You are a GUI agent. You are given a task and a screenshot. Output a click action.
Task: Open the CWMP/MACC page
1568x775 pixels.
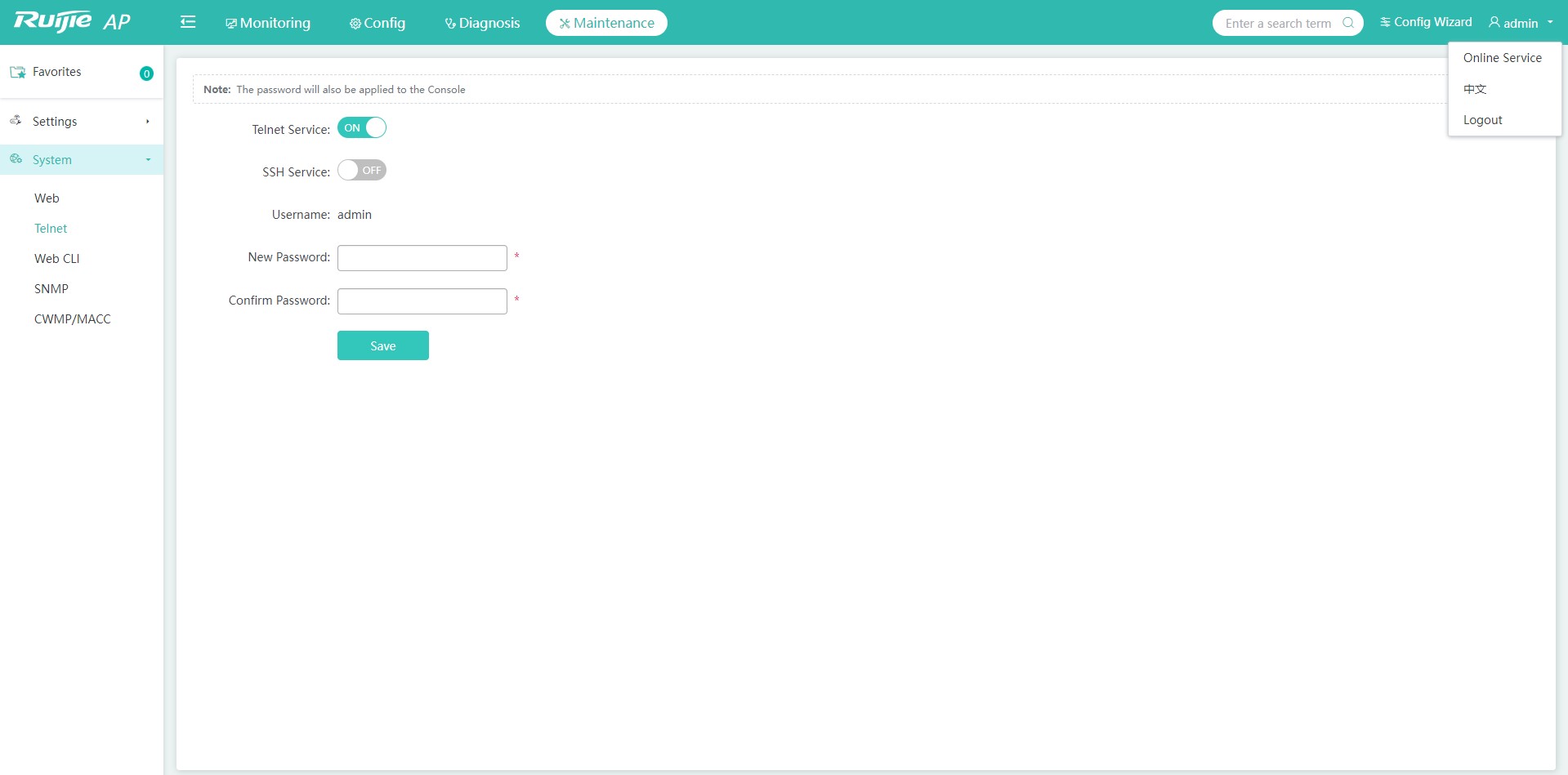coord(73,319)
